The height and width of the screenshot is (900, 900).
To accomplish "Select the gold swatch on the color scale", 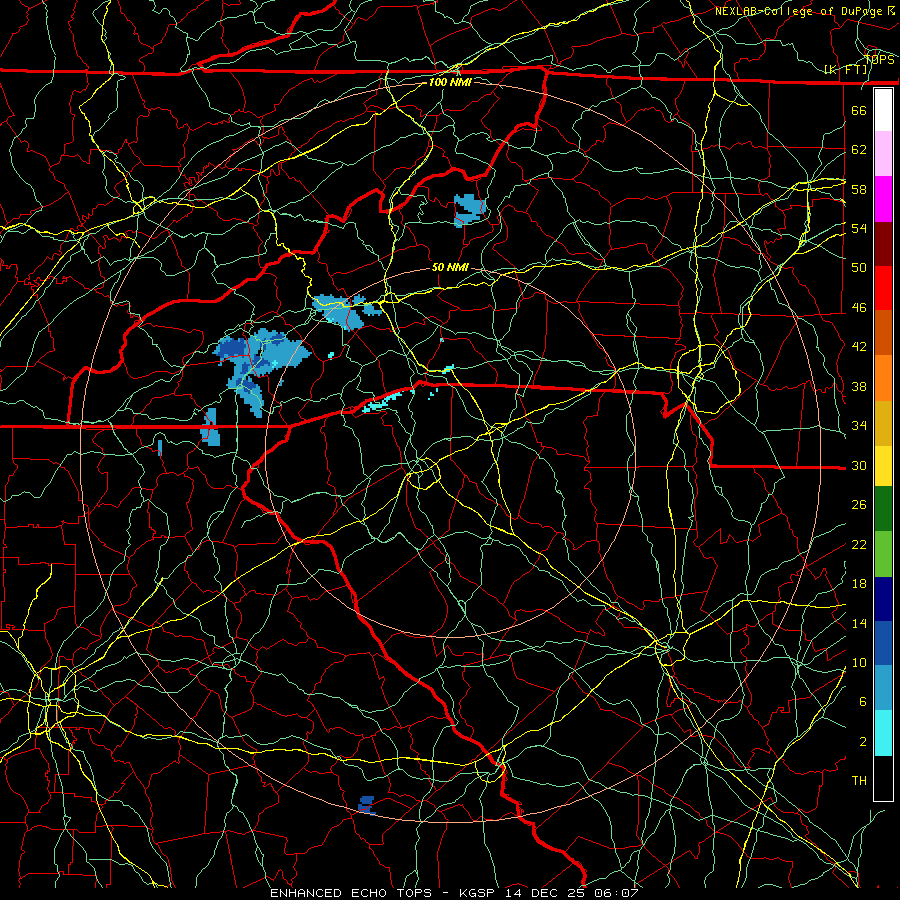I will 883,423.
